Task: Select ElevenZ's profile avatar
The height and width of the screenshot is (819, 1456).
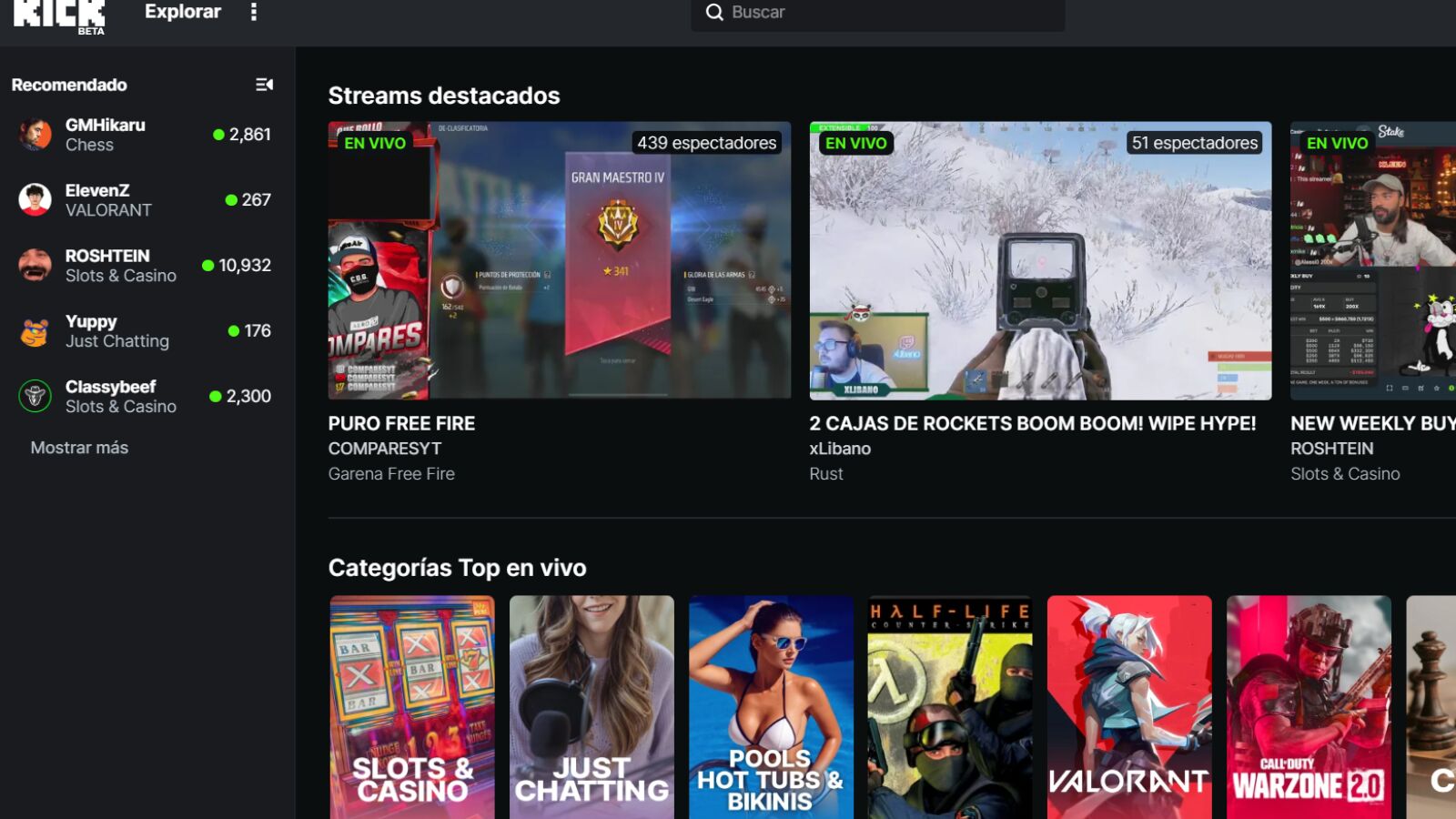Action: [35, 200]
